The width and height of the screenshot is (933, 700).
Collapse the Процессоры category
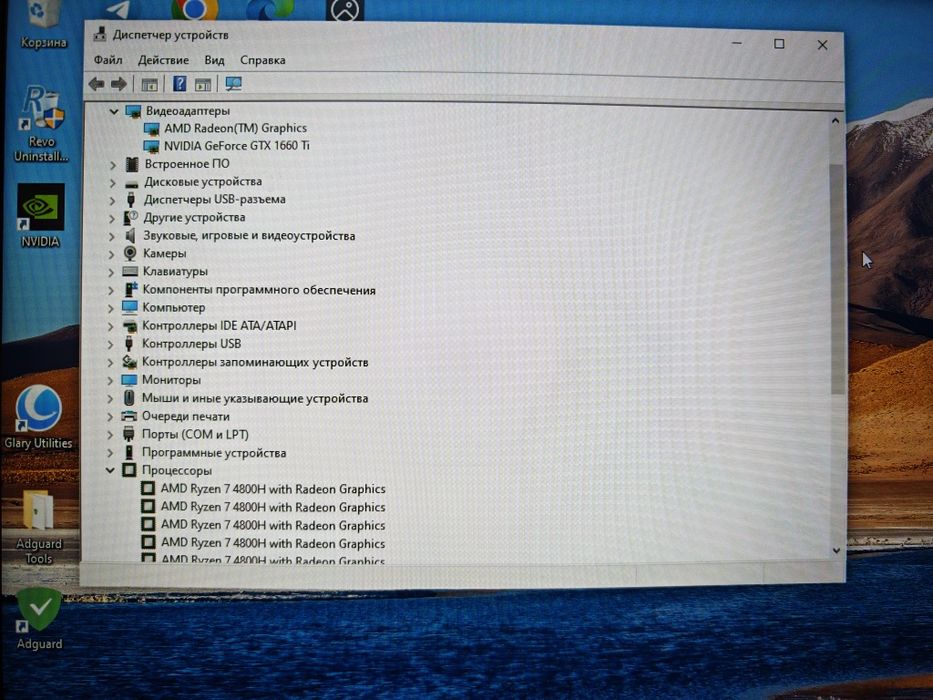[110, 470]
